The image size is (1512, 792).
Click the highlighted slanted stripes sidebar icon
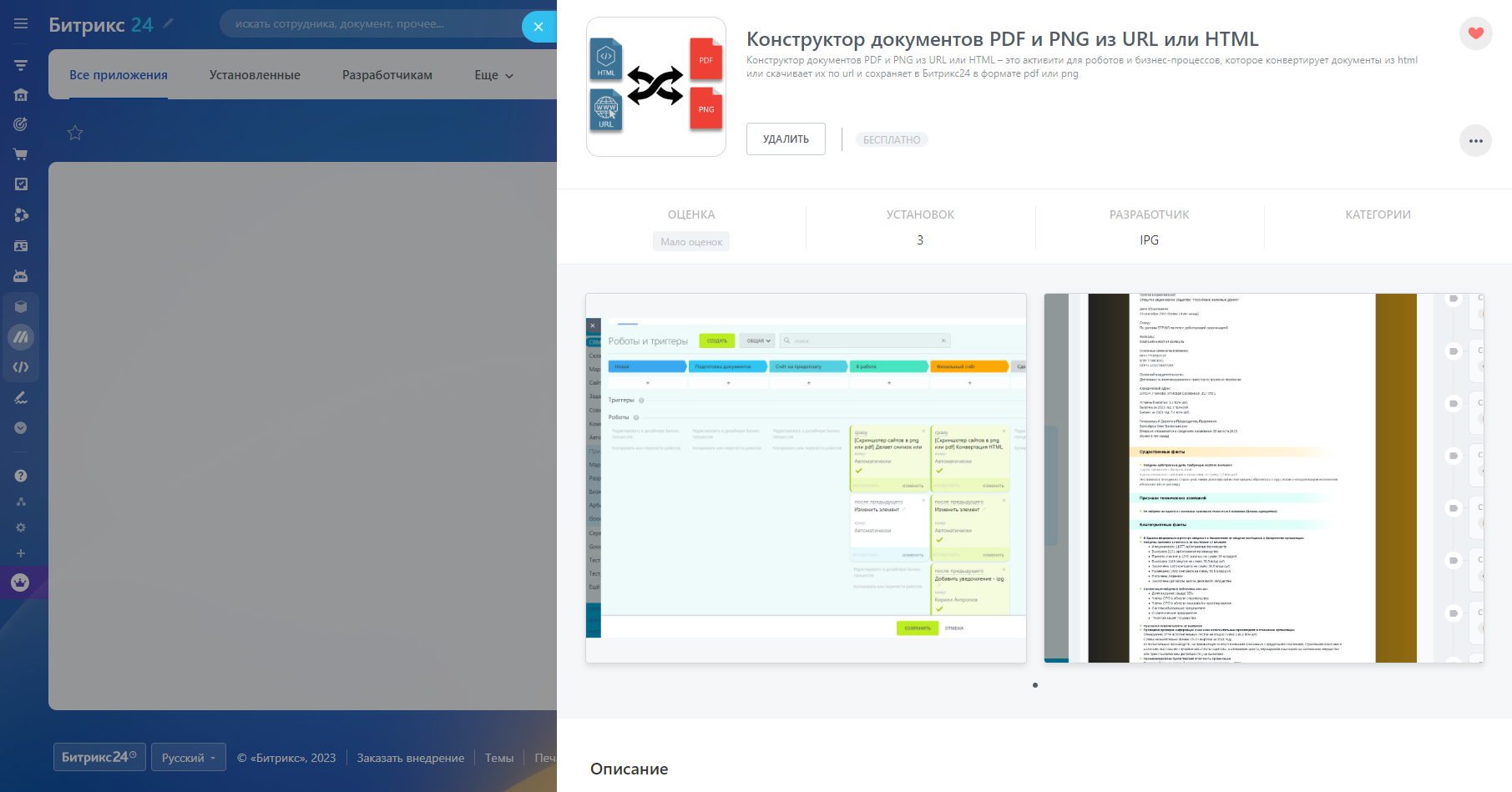tap(21, 337)
